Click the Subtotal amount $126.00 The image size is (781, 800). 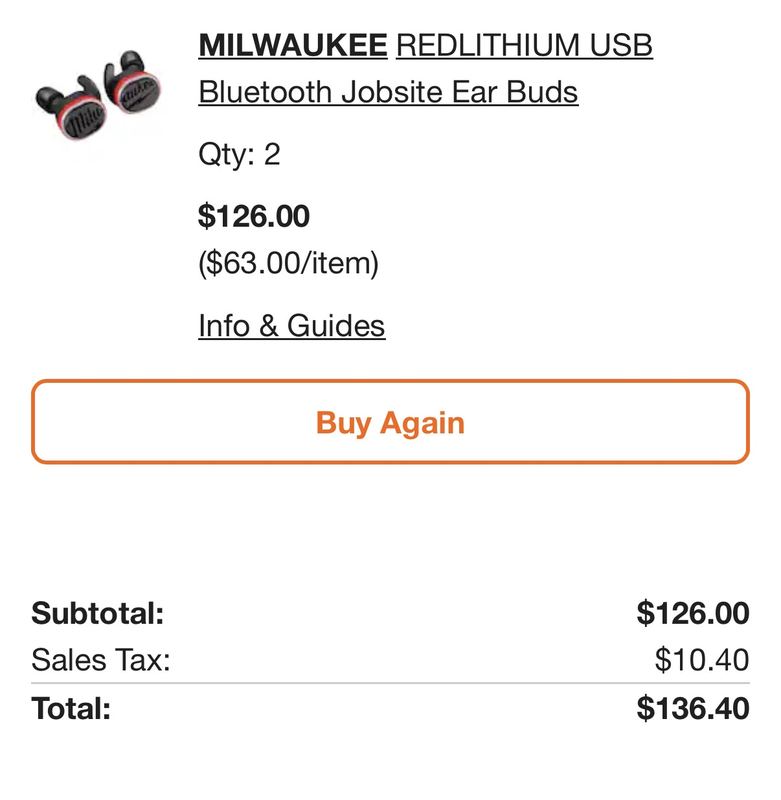[x=693, y=613]
